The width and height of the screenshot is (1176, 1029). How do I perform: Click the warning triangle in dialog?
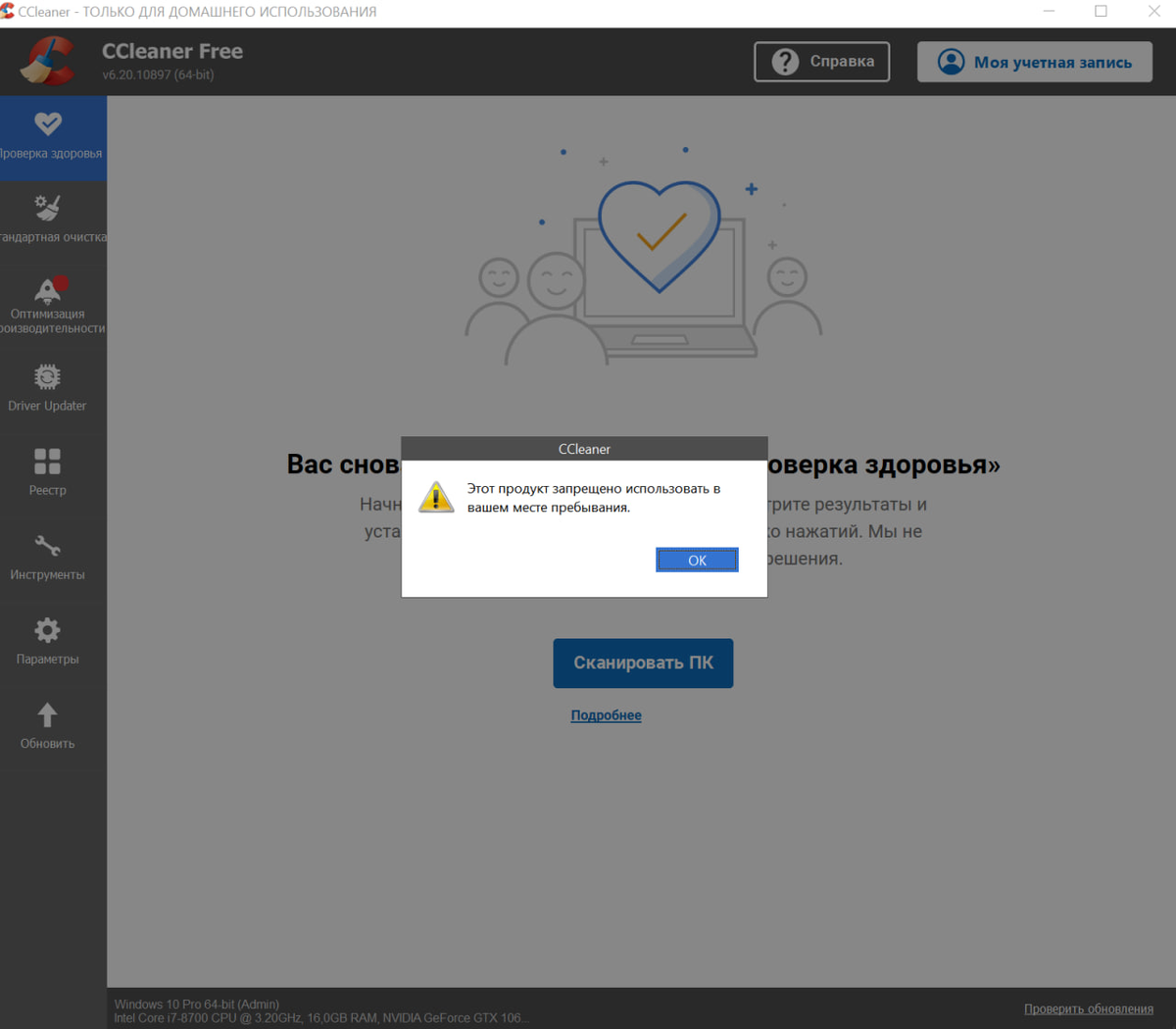436,497
